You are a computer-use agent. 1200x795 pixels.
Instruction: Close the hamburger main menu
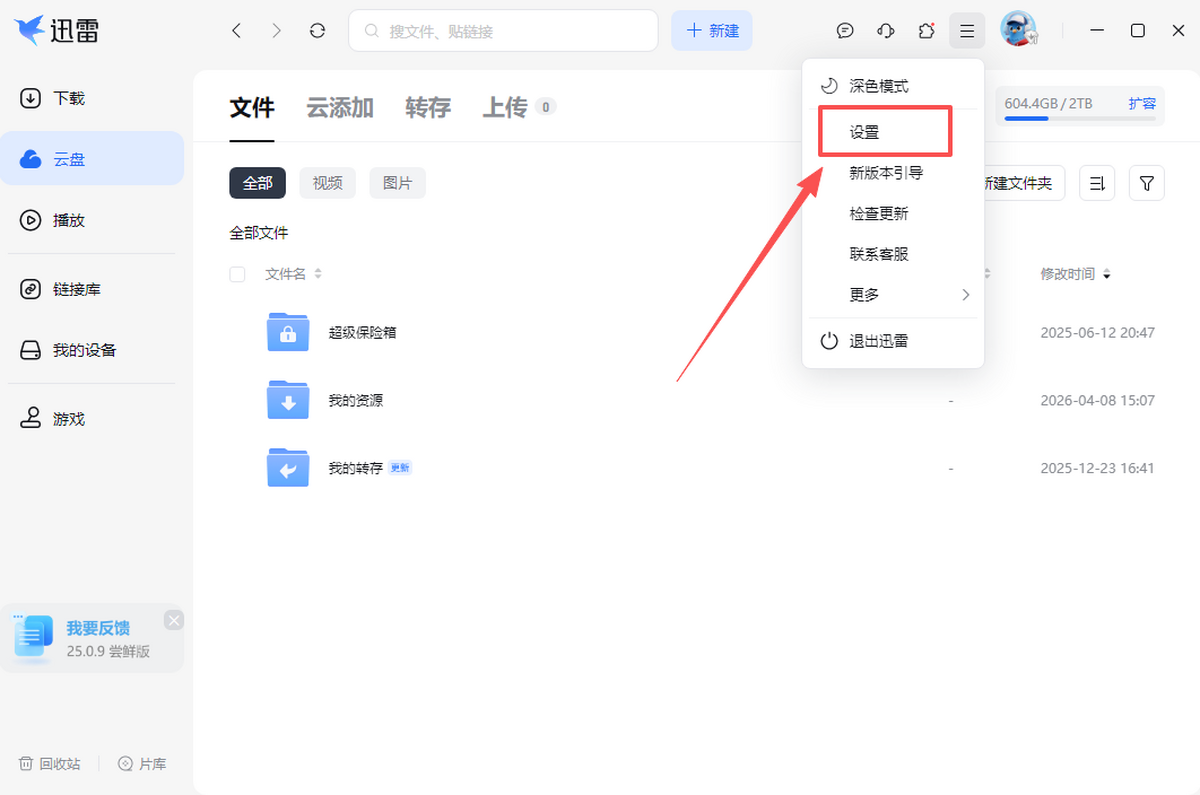tap(967, 31)
